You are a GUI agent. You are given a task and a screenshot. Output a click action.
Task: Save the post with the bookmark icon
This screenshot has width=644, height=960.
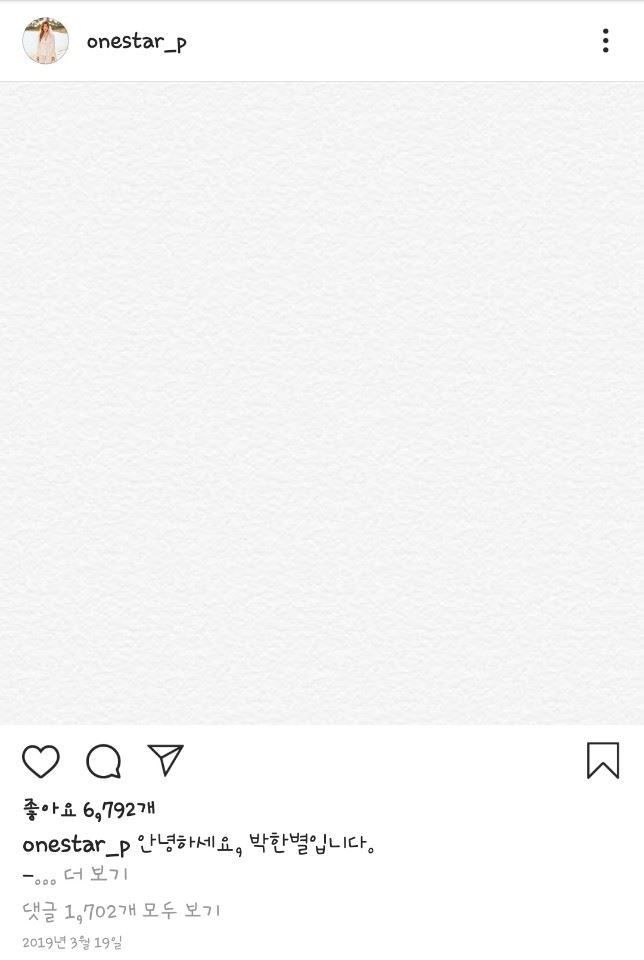[602, 761]
